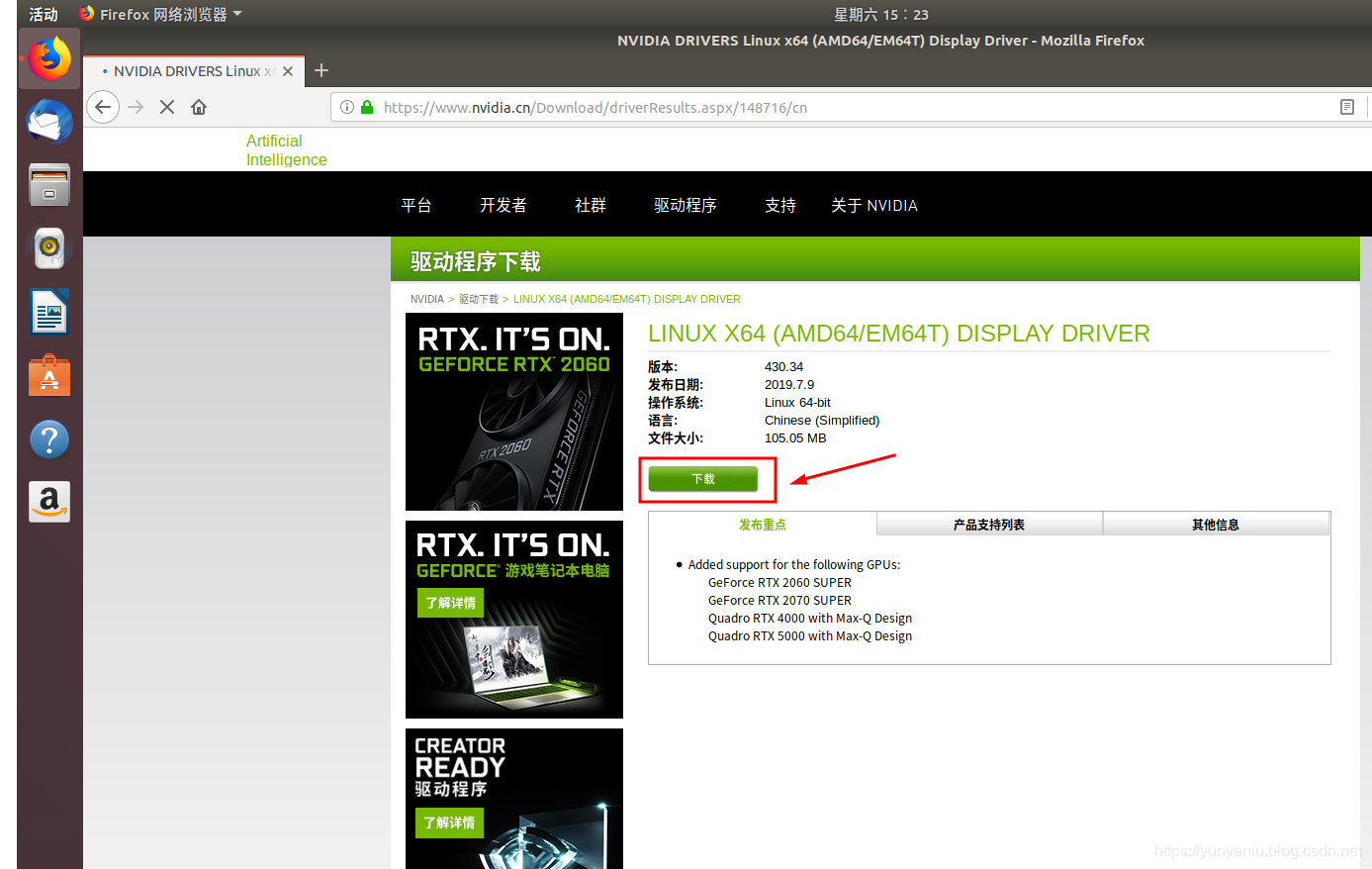Screen dimensions: 1372x869
Task: Click the forward navigation arrow
Action: coord(137,107)
